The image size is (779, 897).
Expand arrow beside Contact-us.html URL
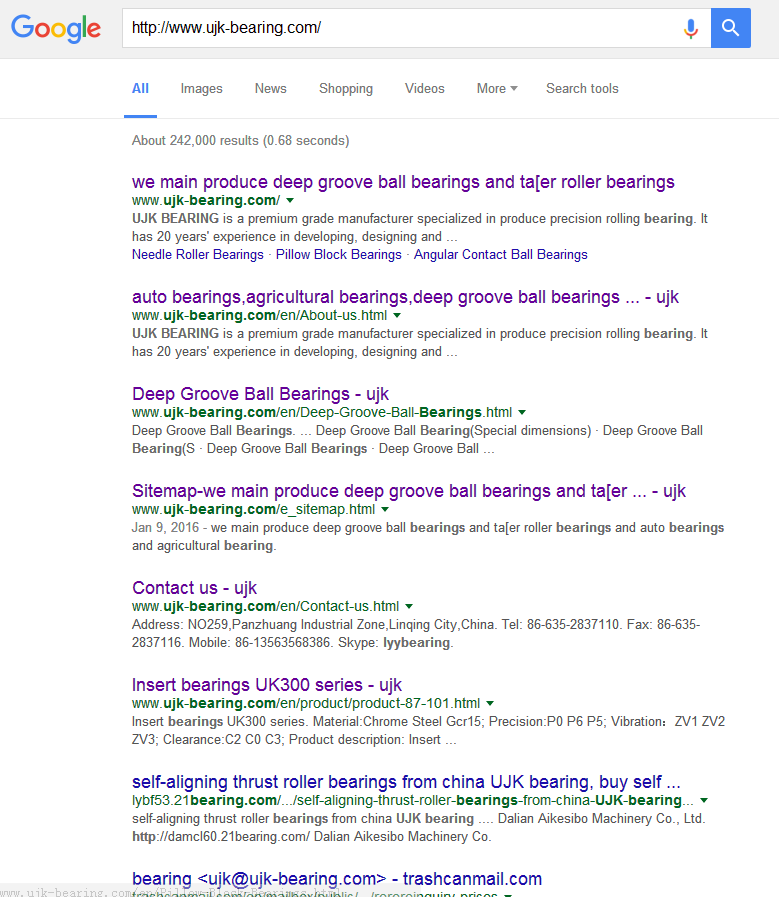409,606
